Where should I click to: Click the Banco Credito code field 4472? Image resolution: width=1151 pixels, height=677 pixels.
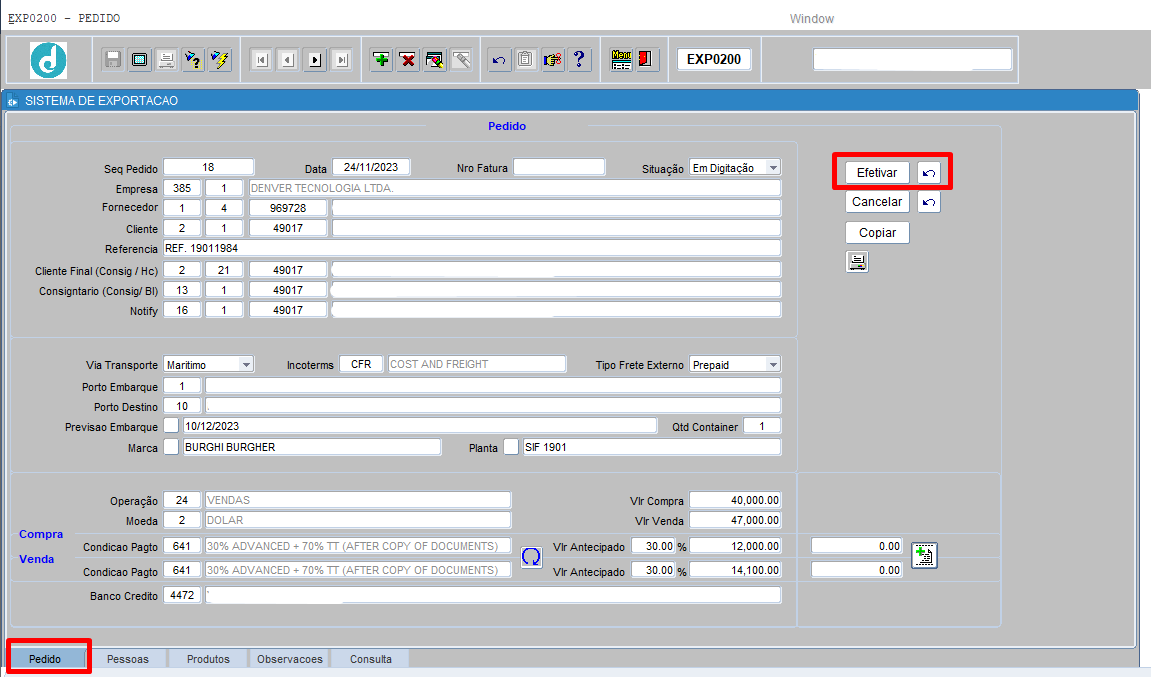pos(182,595)
